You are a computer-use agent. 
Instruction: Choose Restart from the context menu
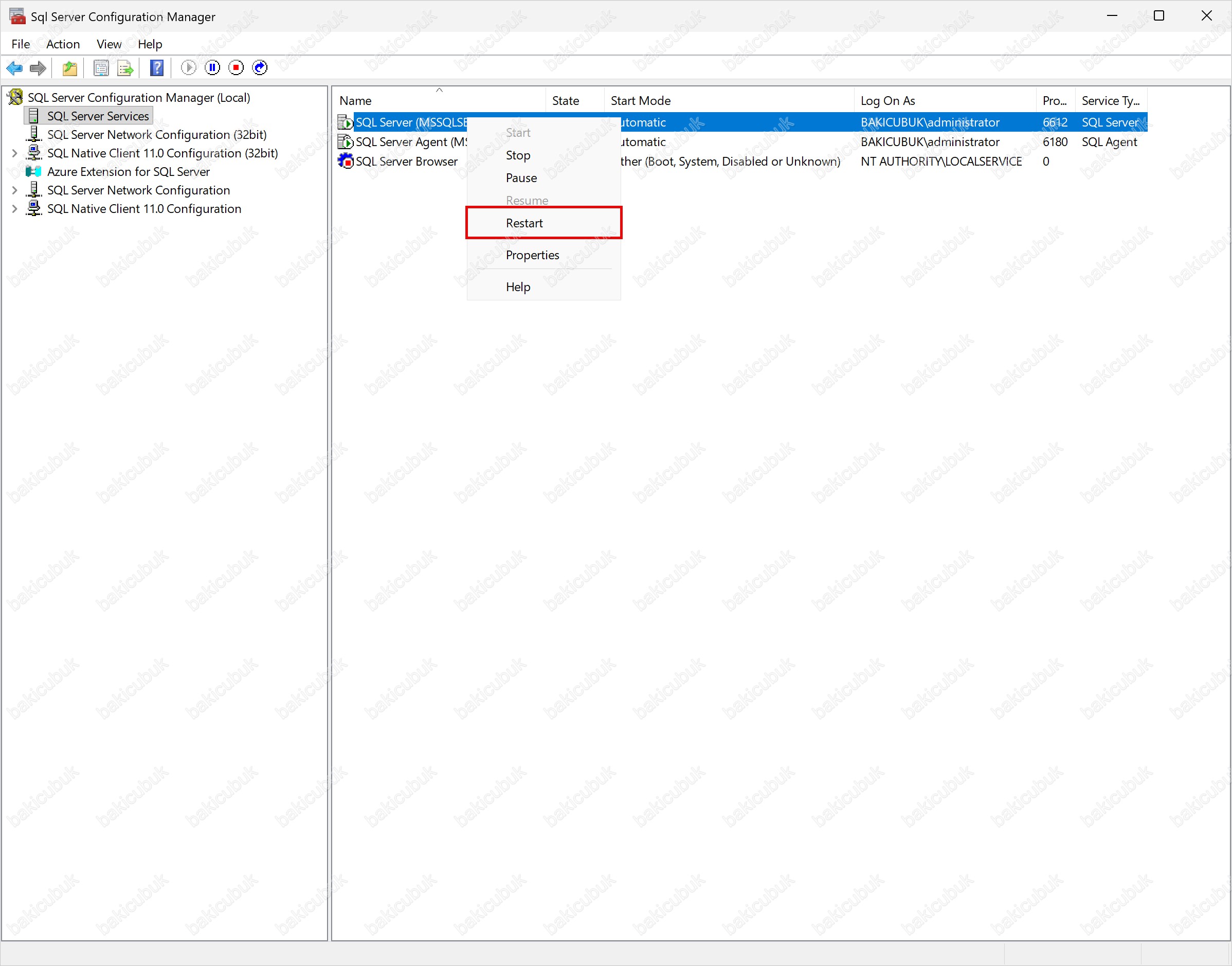click(x=524, y=223)
